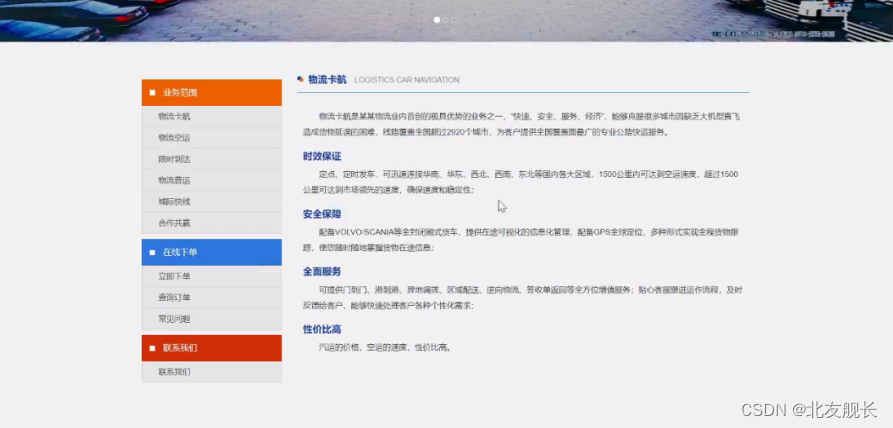Click white square icon in red 联系我们 header
This screenshot has height=428, width=893.
(152, 348)
